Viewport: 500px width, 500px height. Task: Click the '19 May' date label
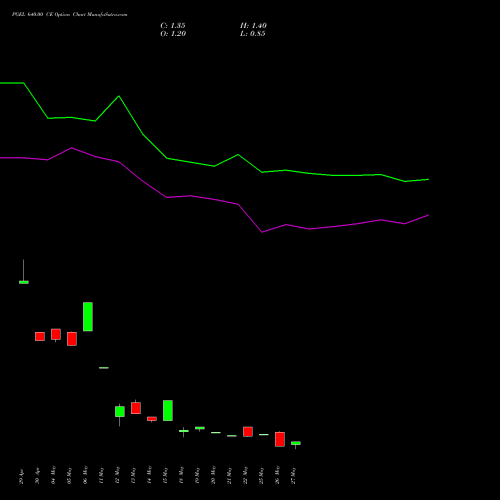click(x=197, y=475)
